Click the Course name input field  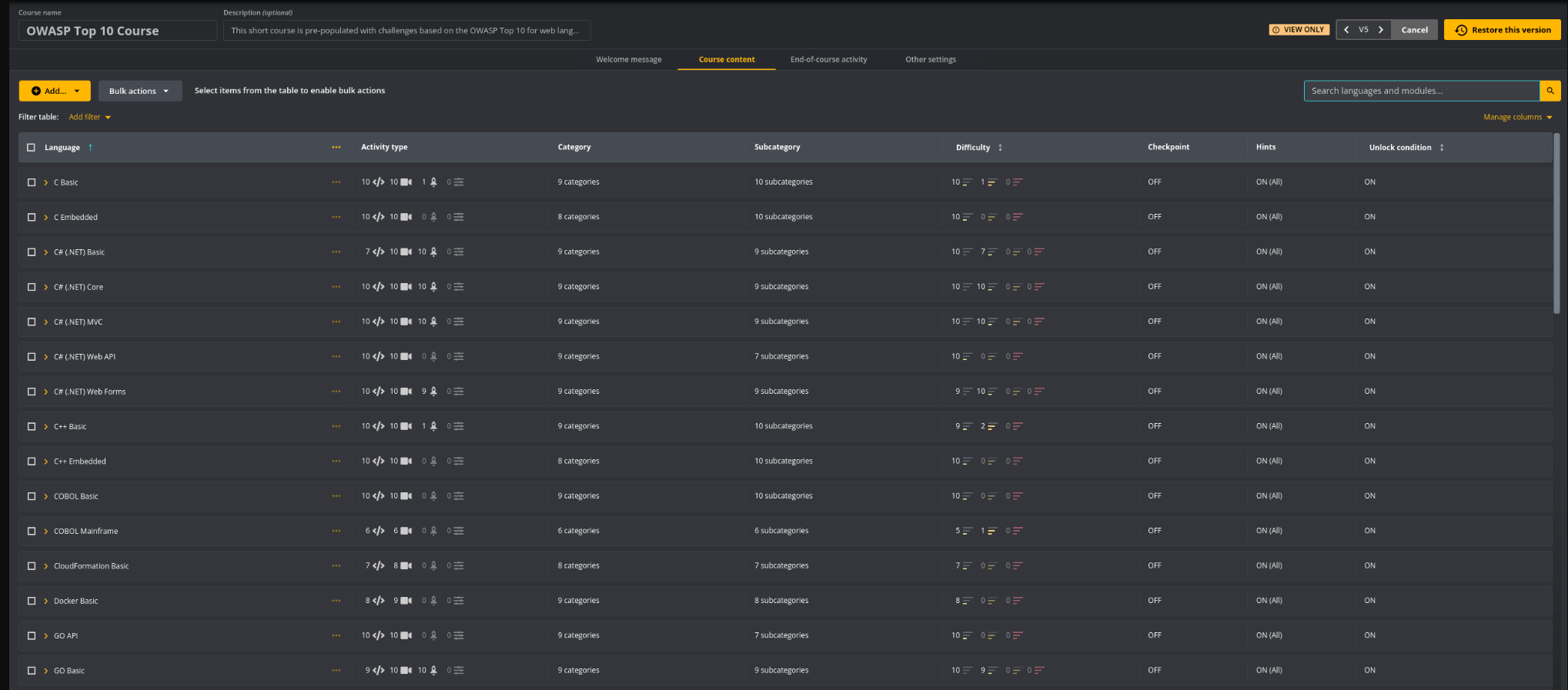[118, 31]
